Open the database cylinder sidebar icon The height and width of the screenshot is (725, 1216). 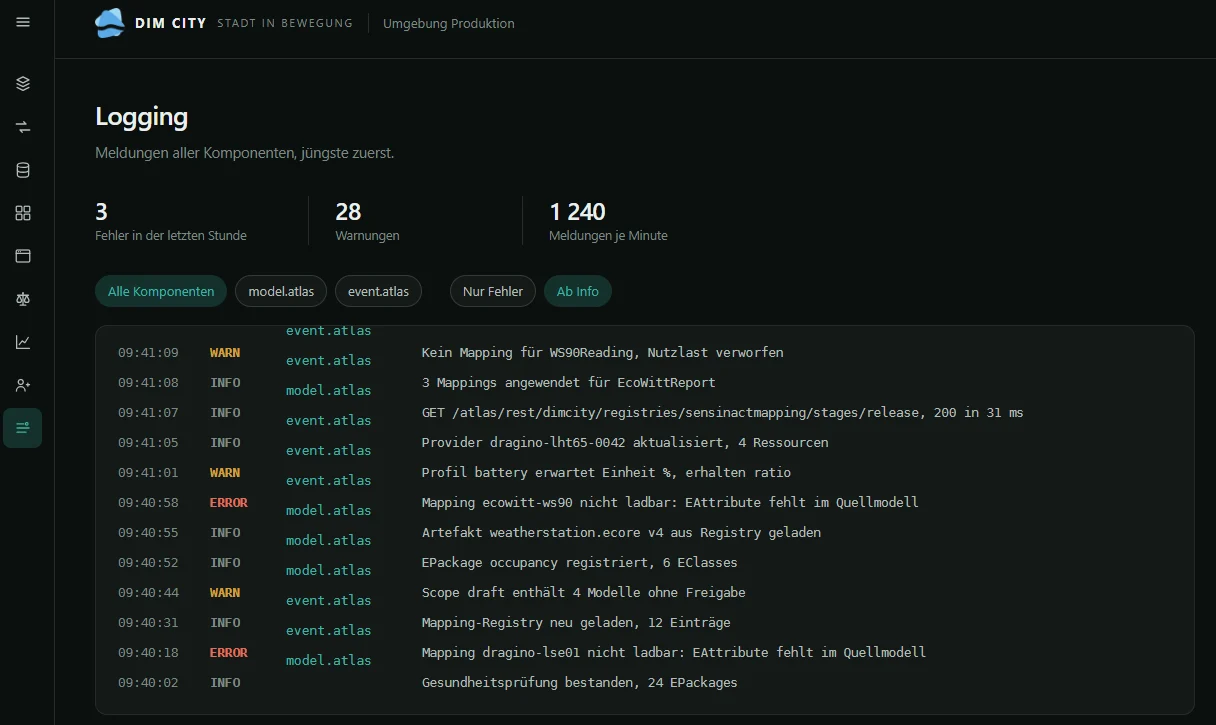(x=23, y=170)
